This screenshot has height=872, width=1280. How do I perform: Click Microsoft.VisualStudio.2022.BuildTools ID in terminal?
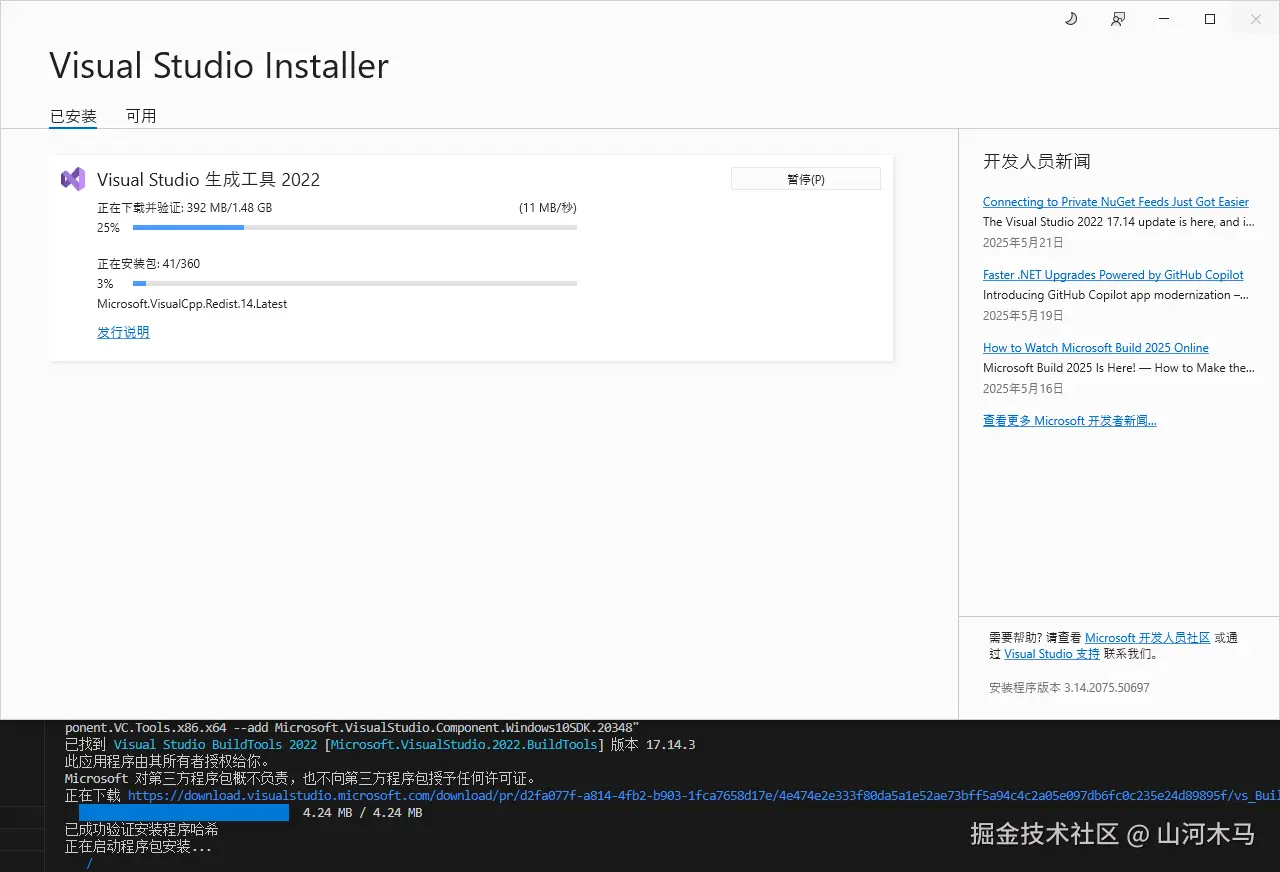coord(464,745)
